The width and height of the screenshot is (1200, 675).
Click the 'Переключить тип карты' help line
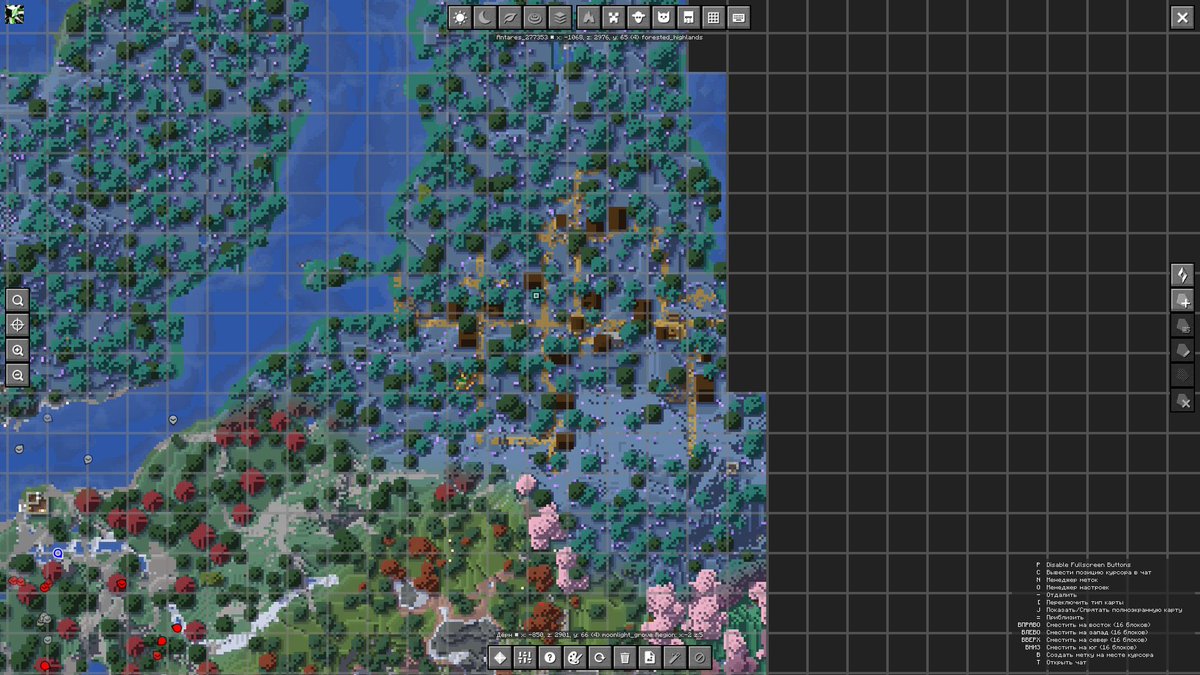click(1085, 603)
